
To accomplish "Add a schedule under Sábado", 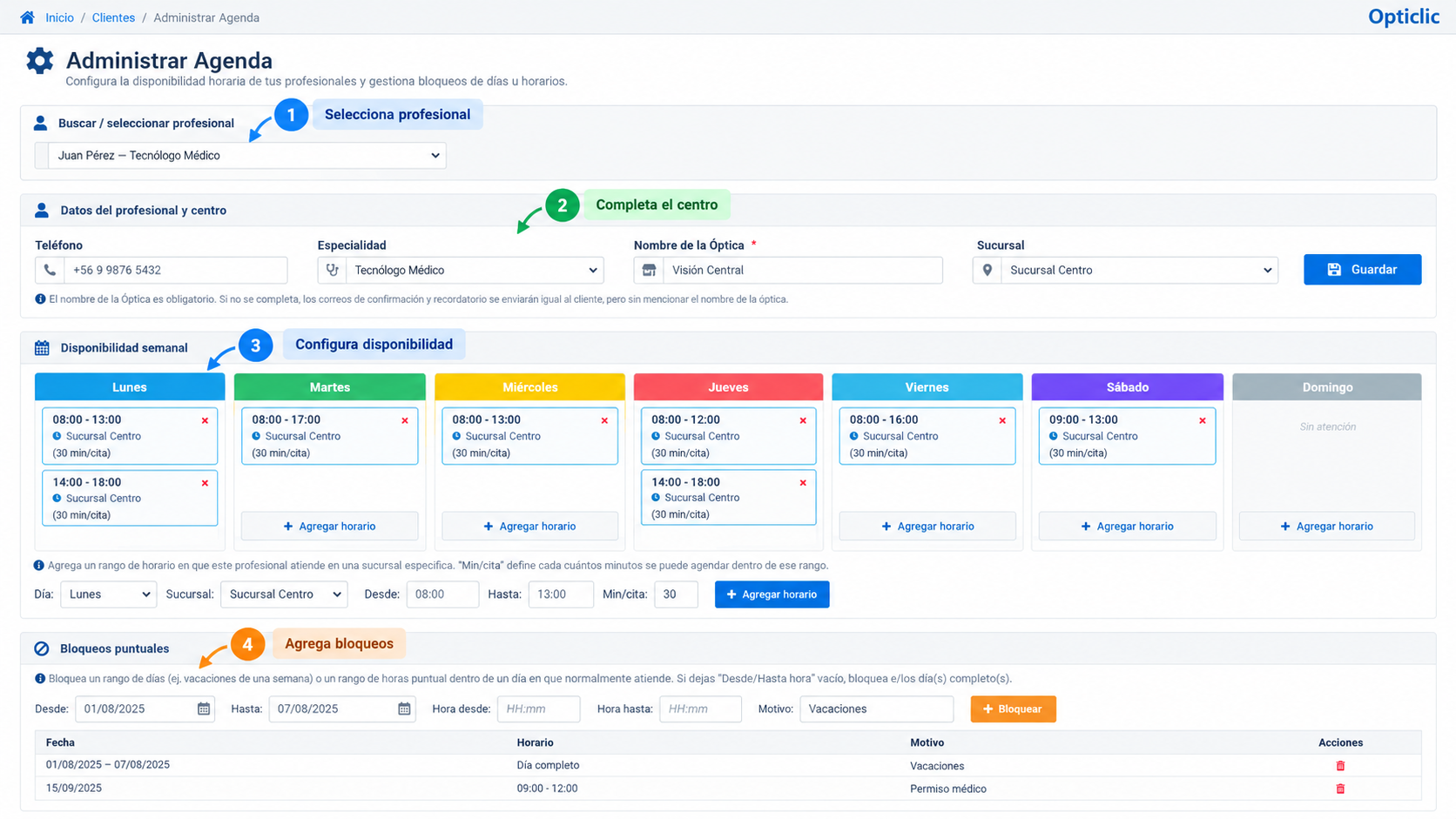I will pyautogui.click(x=1127, y=527).
